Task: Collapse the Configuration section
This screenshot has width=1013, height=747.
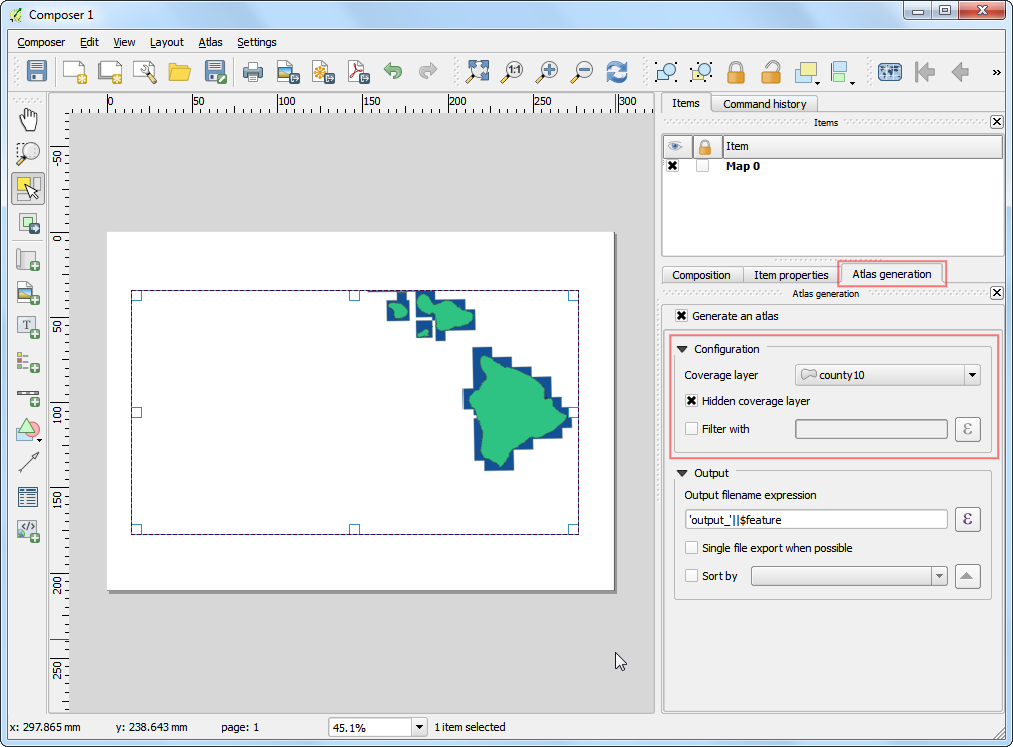Action: pos(682,349)
